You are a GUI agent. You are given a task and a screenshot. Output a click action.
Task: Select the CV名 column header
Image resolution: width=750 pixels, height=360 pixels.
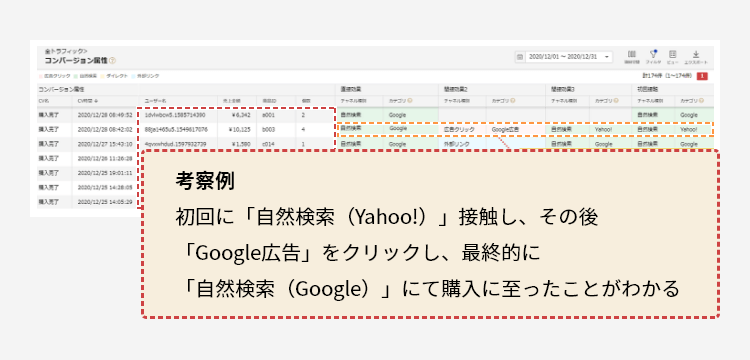[x=44, y=101]
